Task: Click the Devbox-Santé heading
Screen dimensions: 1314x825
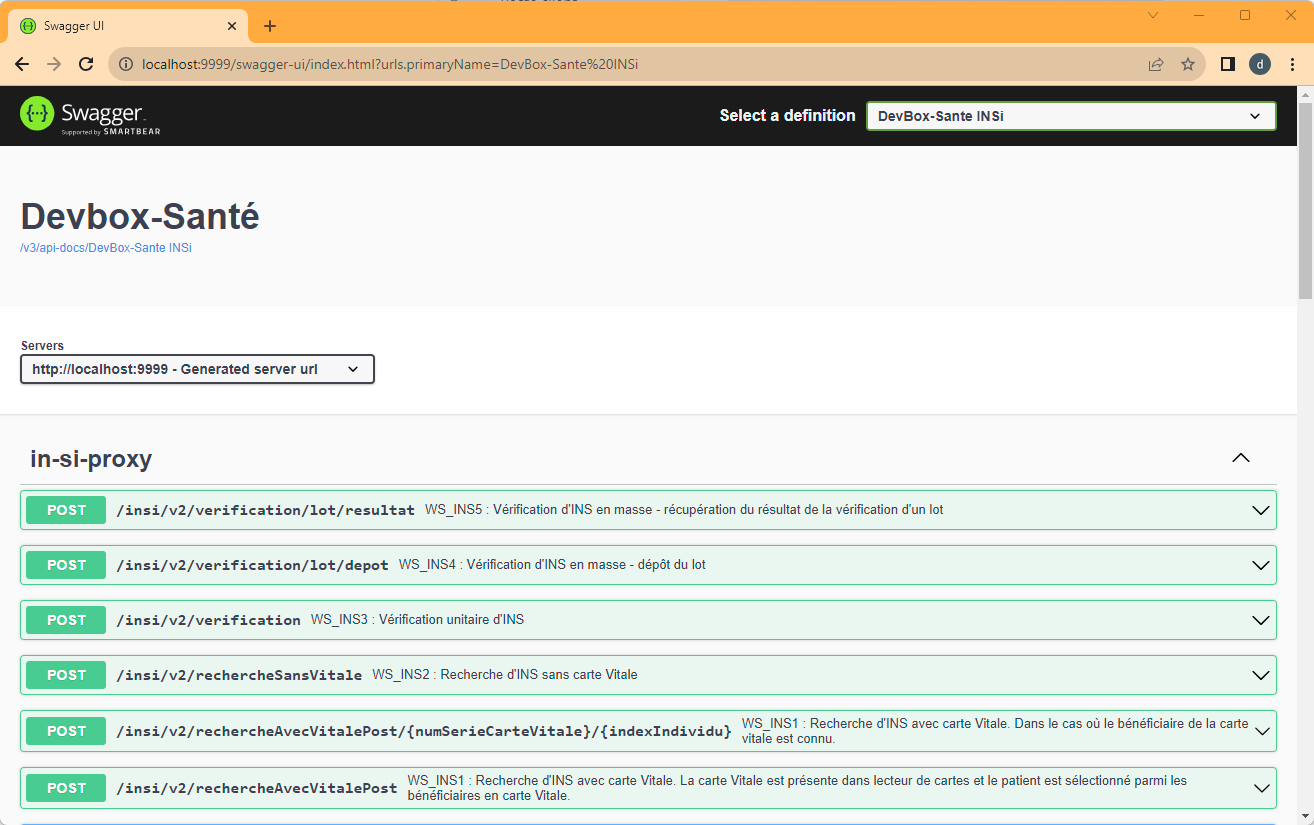Action: (x=140, y=216)
